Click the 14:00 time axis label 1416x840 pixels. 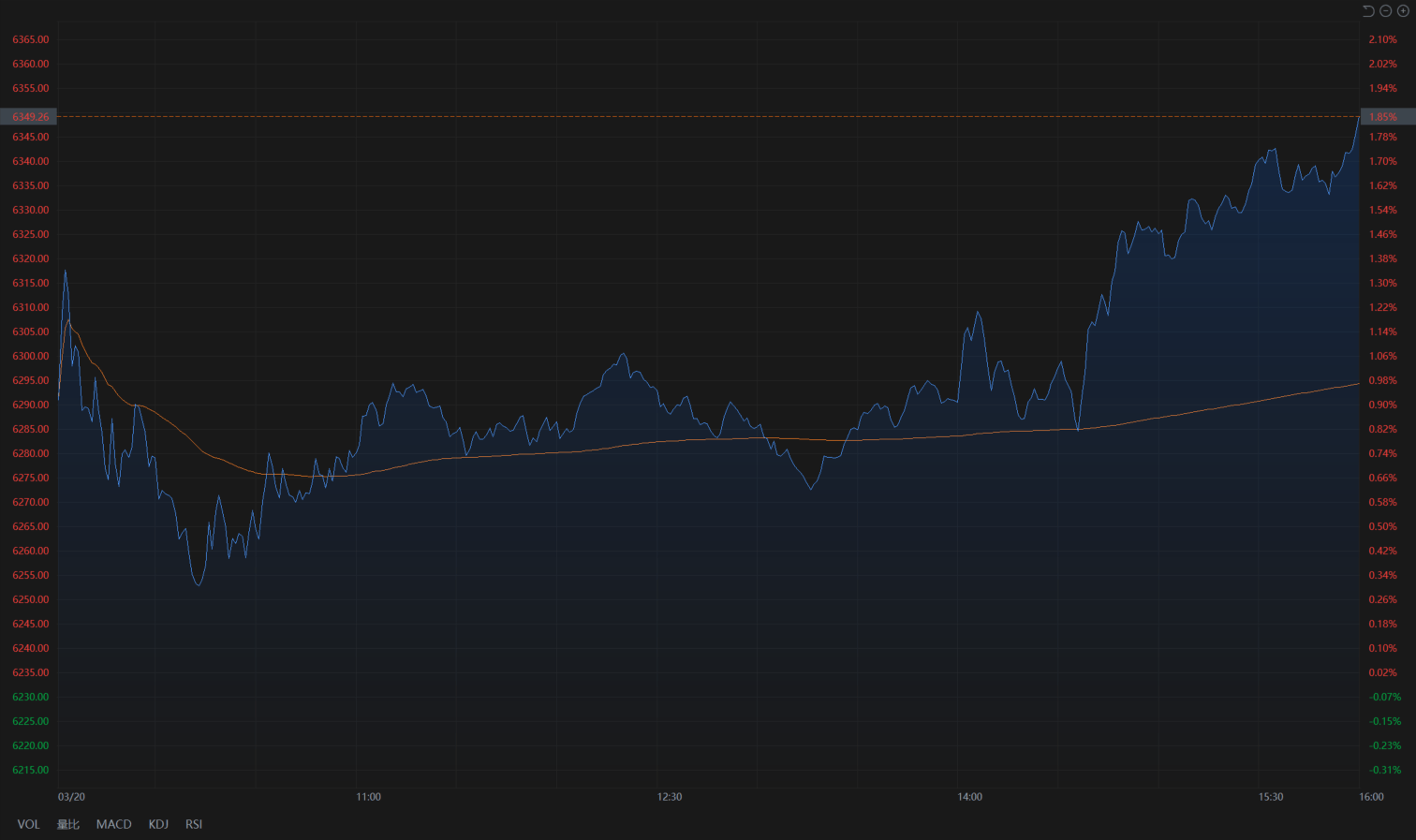point(970,797)
